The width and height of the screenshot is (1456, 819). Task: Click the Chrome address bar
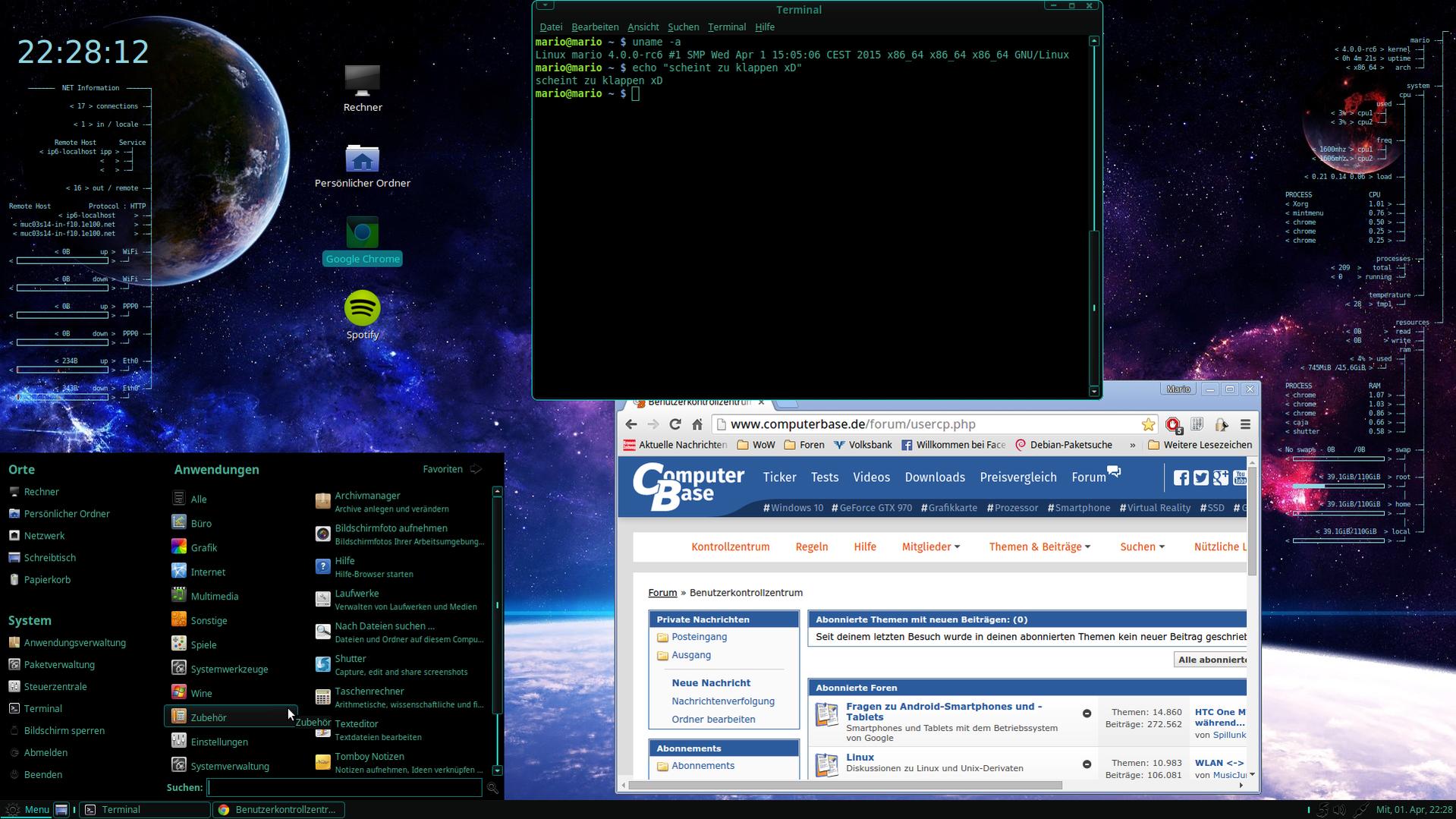[927, 424]
